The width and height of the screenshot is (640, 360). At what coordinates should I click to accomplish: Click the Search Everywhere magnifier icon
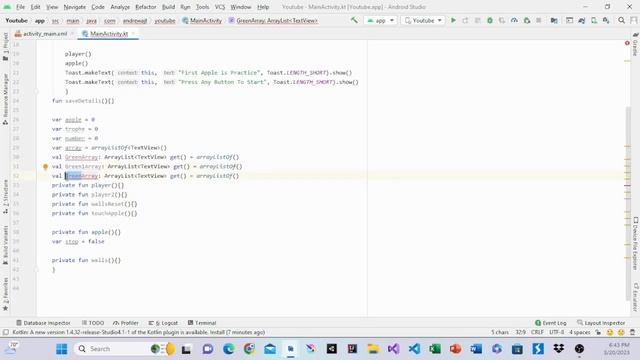[621, 20]
